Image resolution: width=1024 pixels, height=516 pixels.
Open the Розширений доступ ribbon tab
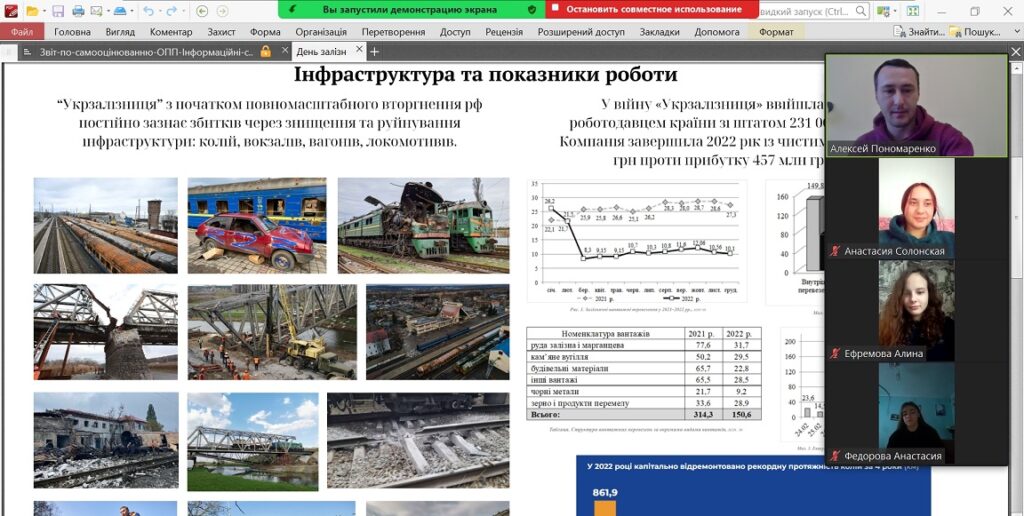click(x=581, y=31)
